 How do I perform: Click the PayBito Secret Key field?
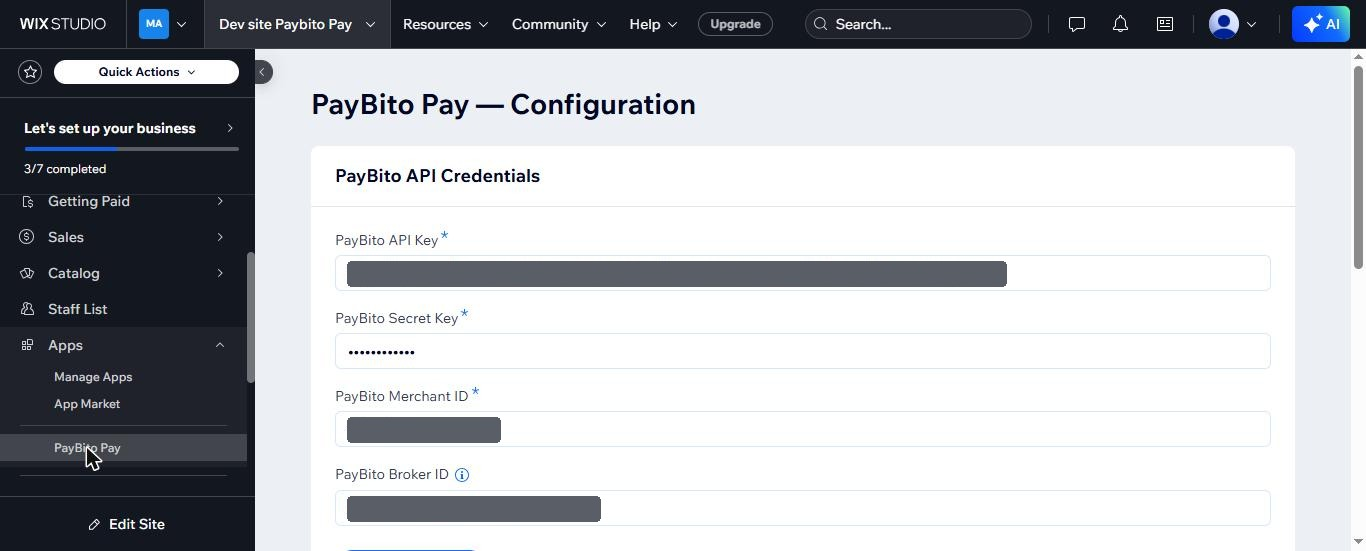(x=803, y=351)
